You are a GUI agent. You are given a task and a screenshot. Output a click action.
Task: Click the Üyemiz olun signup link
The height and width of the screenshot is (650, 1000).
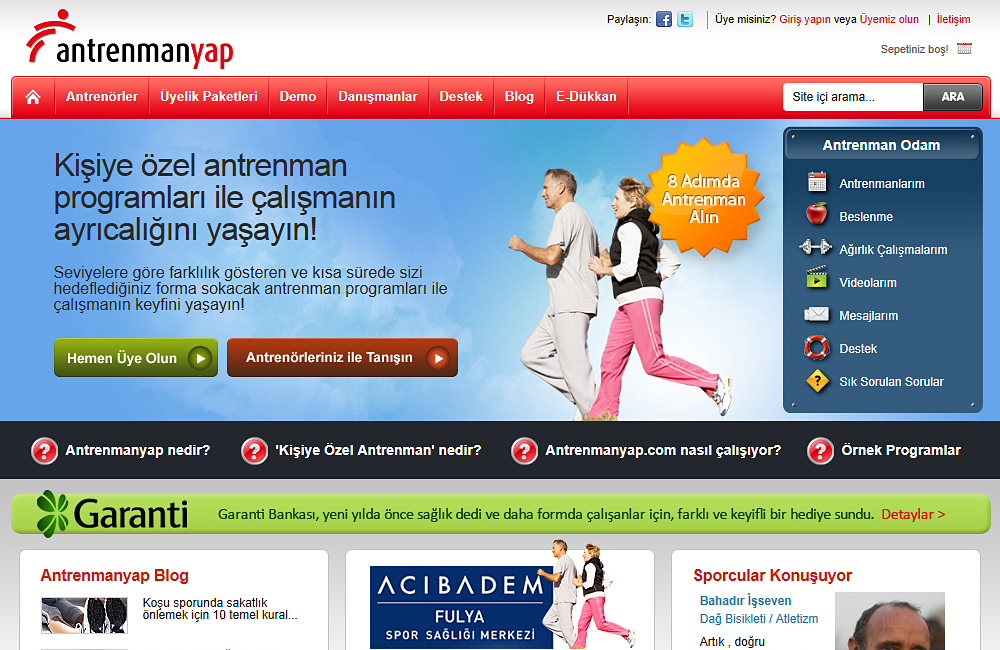[x=889, y=19]
